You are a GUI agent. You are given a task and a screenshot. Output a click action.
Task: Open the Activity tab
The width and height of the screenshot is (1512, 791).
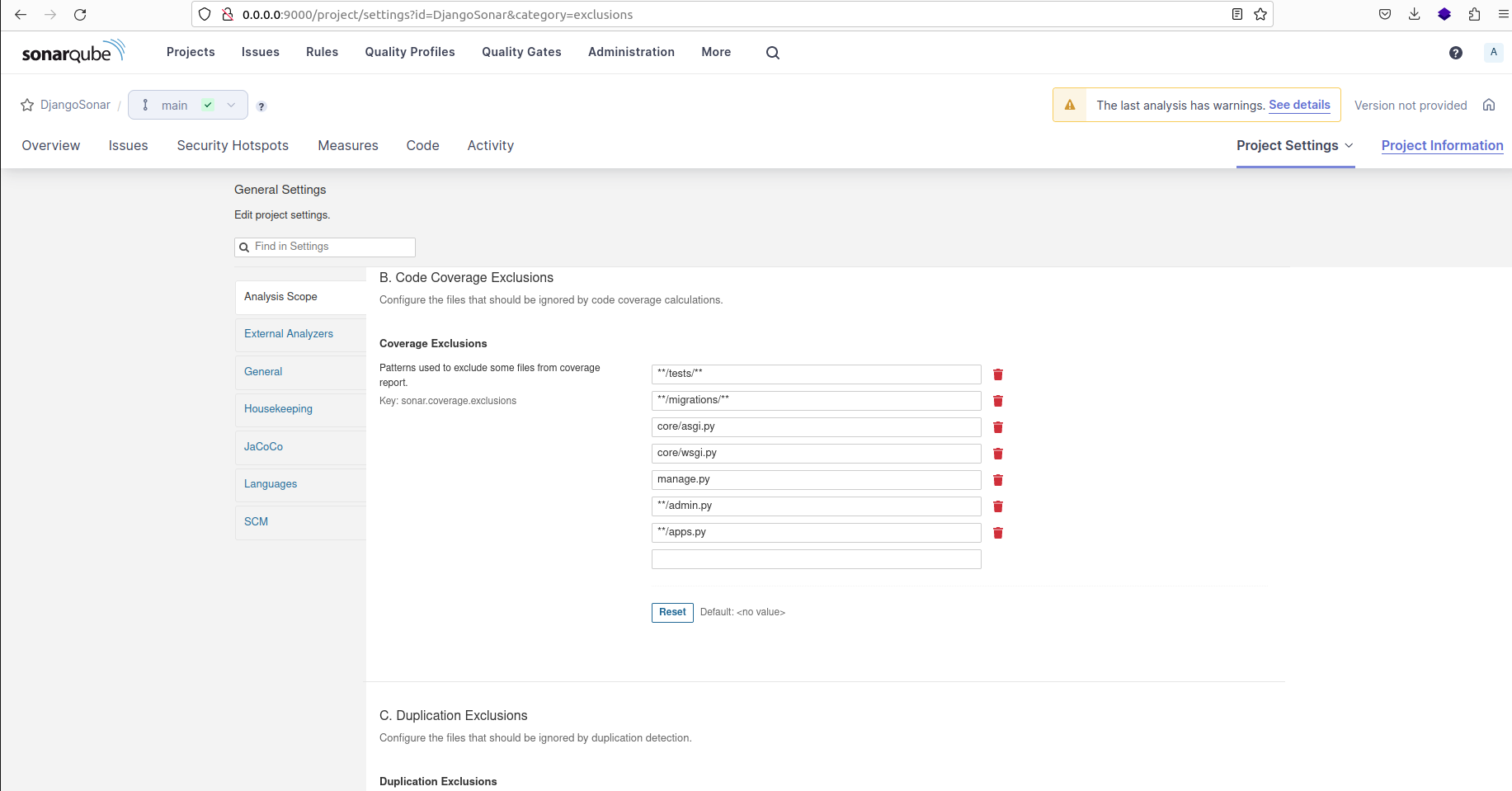click(x=491, y=145)
